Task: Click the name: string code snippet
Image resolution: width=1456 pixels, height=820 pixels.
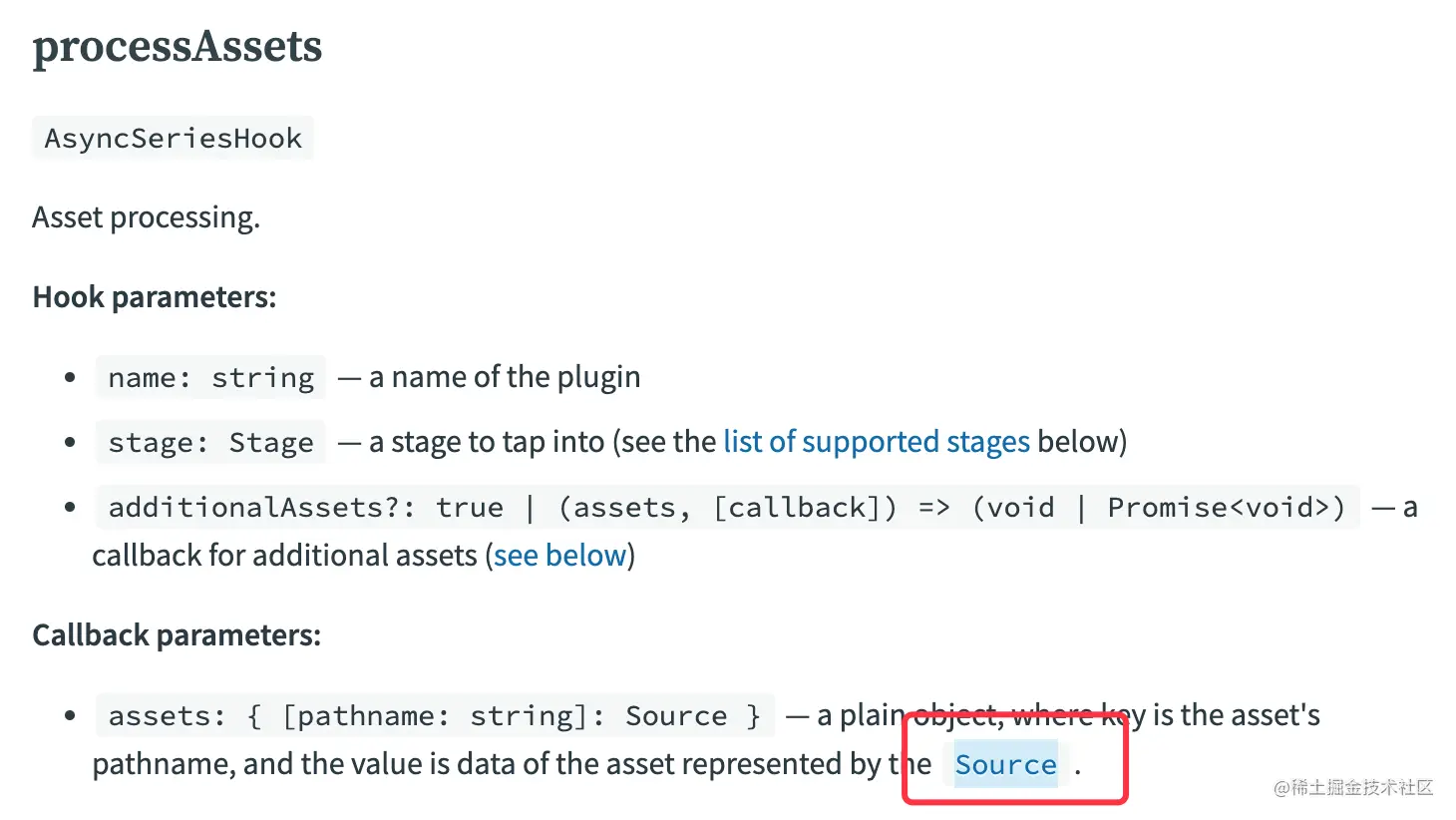Action: (x=210, y=378)
